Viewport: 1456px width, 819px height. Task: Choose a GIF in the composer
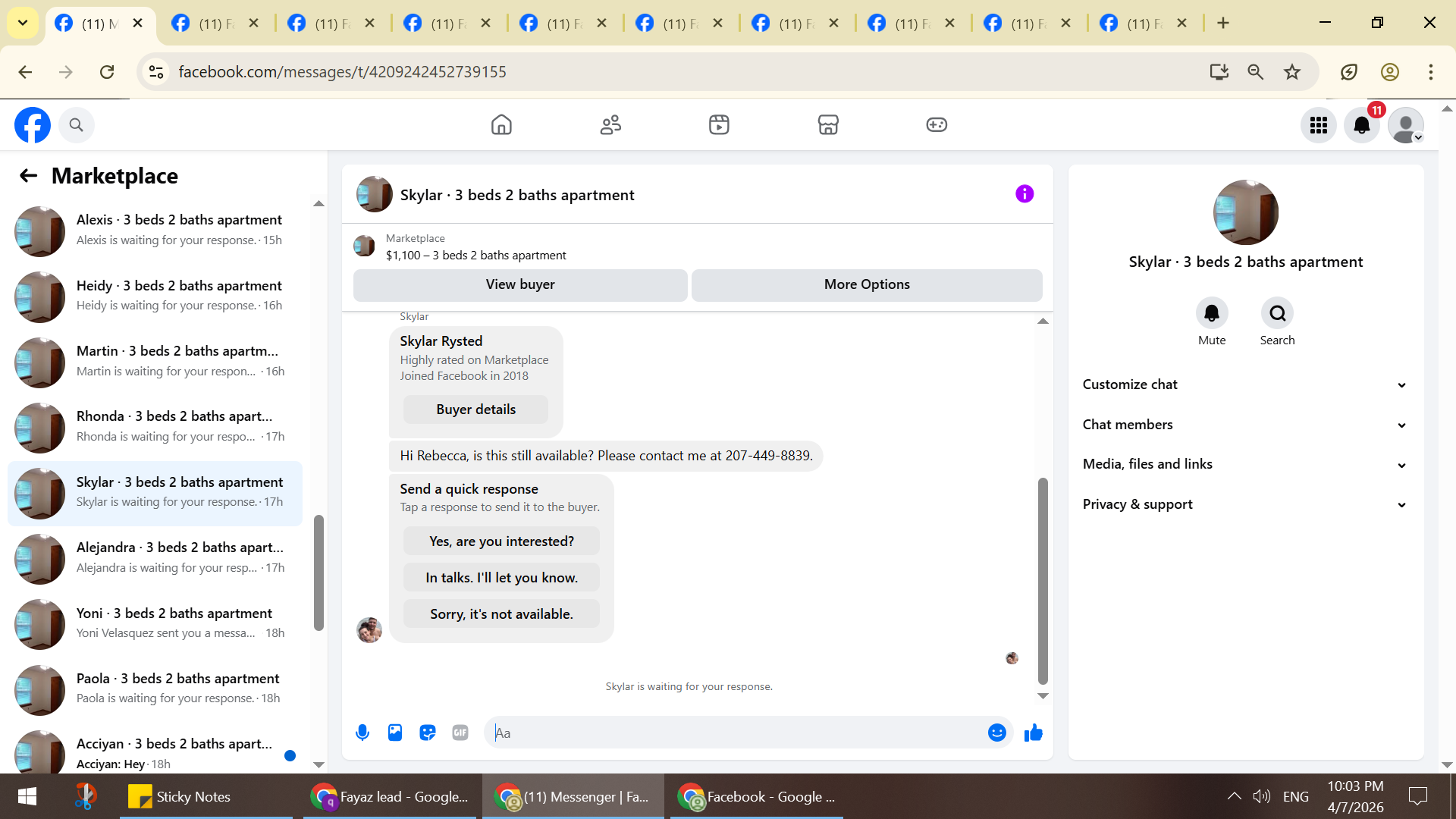tap(460, 733)
